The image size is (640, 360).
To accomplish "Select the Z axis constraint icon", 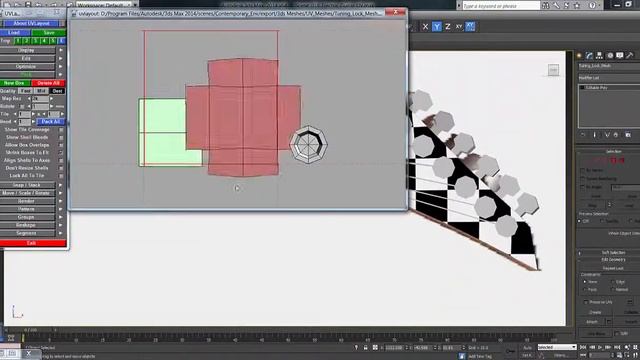I will tap(448, 27).
